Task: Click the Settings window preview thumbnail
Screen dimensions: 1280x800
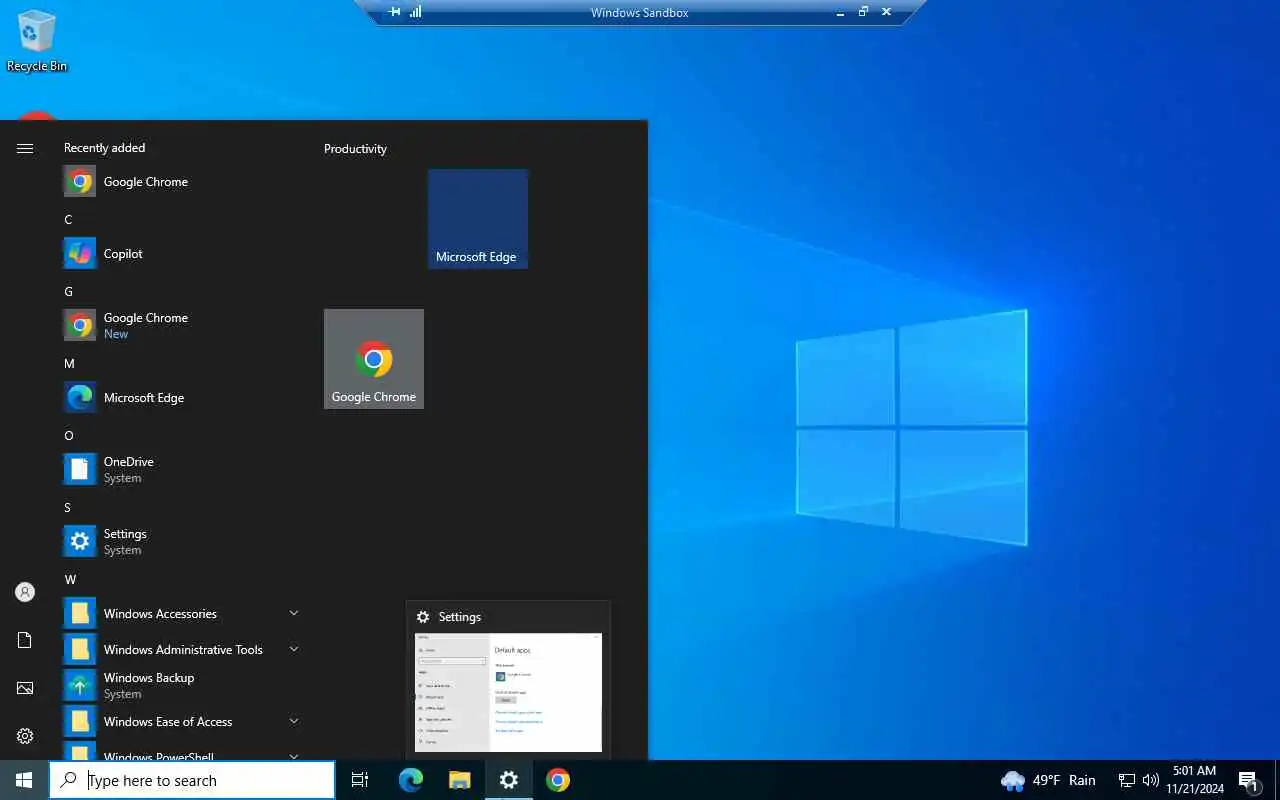Action: [x=508, y=692]
